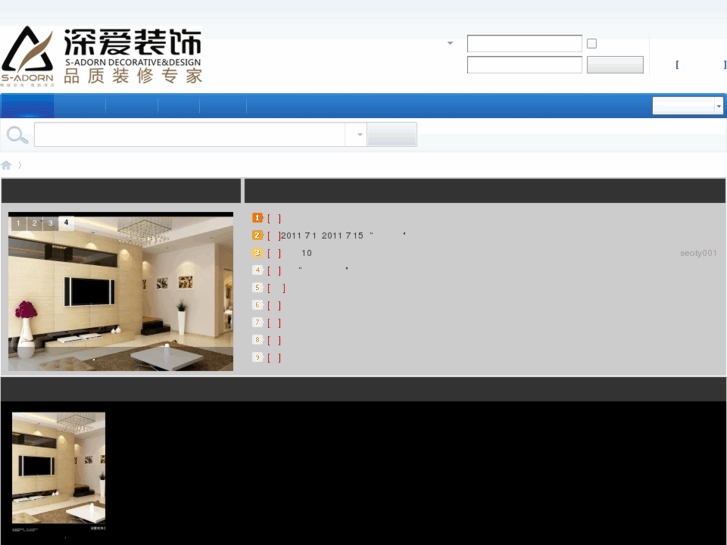Click the login button beside the password field

click(x=615, y=65)
